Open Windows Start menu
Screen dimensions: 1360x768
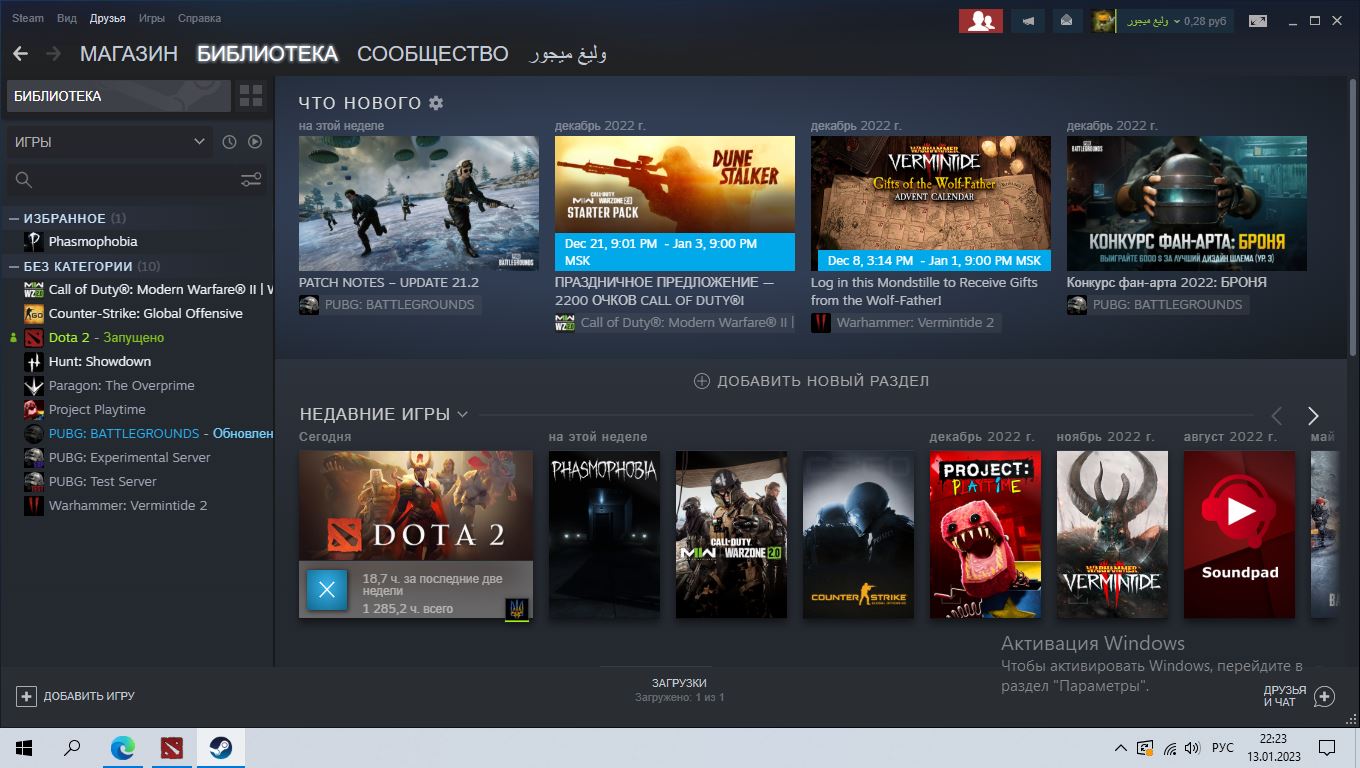(x=24, y=748)
